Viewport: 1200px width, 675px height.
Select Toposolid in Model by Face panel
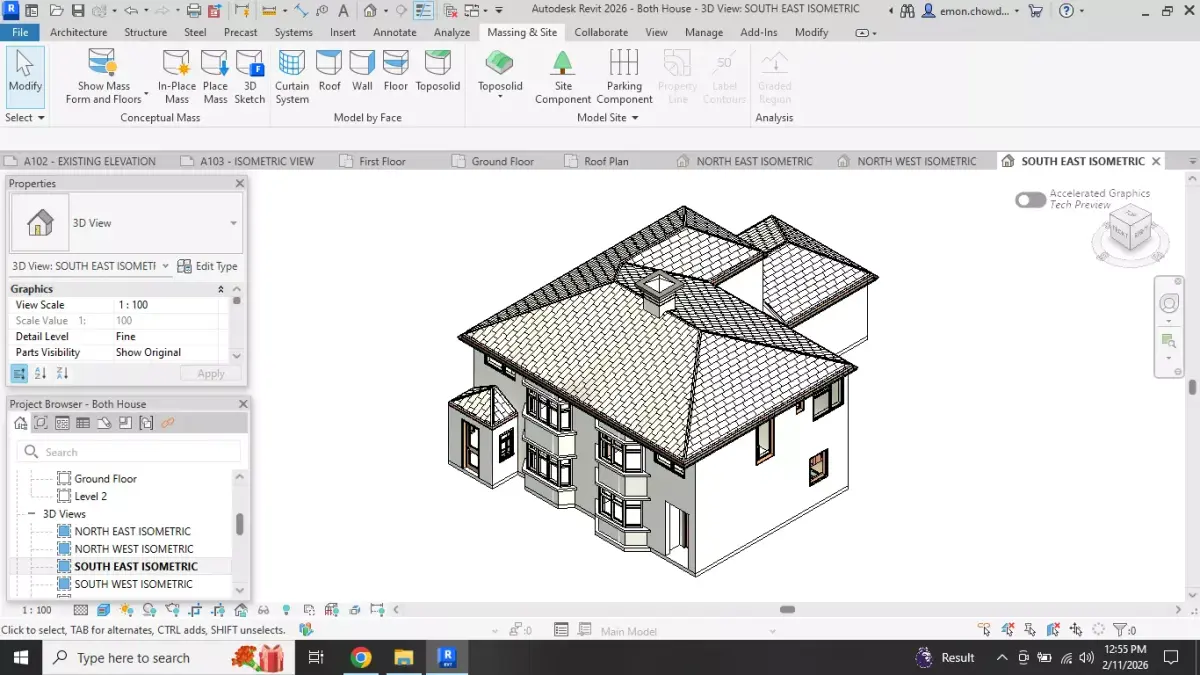438,71
